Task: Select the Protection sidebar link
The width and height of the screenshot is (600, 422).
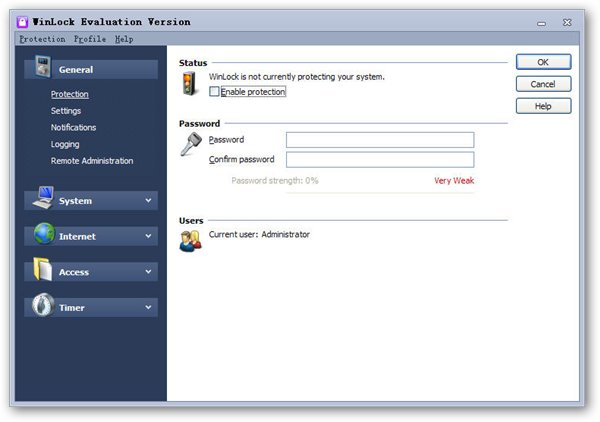Action: point(70,94)
